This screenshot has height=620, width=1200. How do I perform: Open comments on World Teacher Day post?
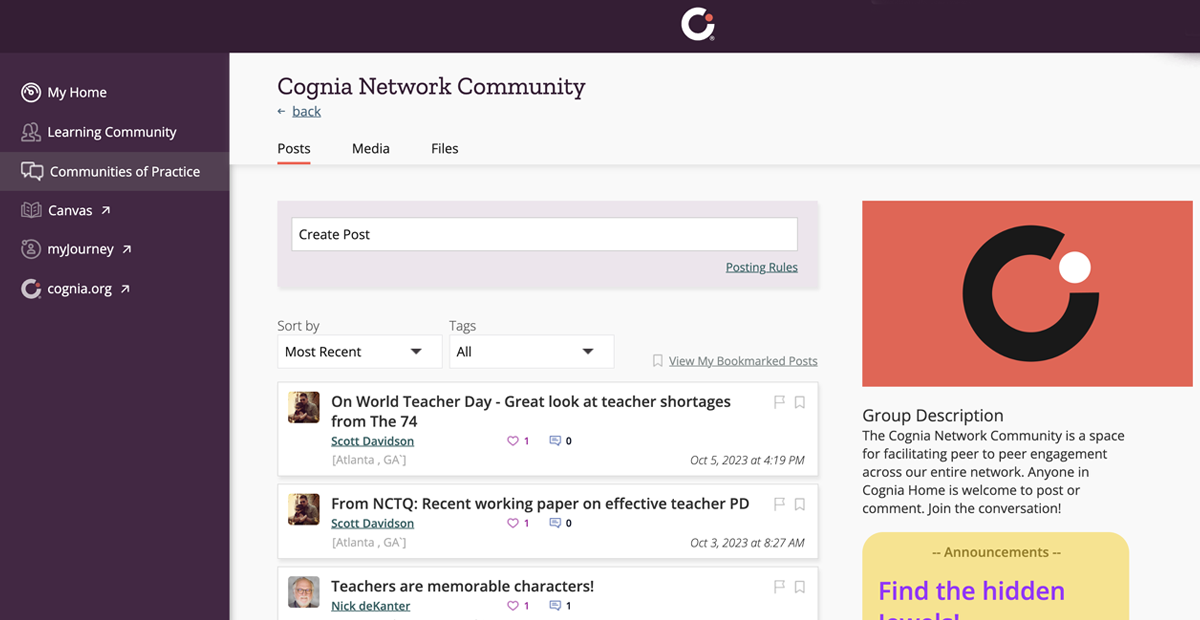point(555,441)
